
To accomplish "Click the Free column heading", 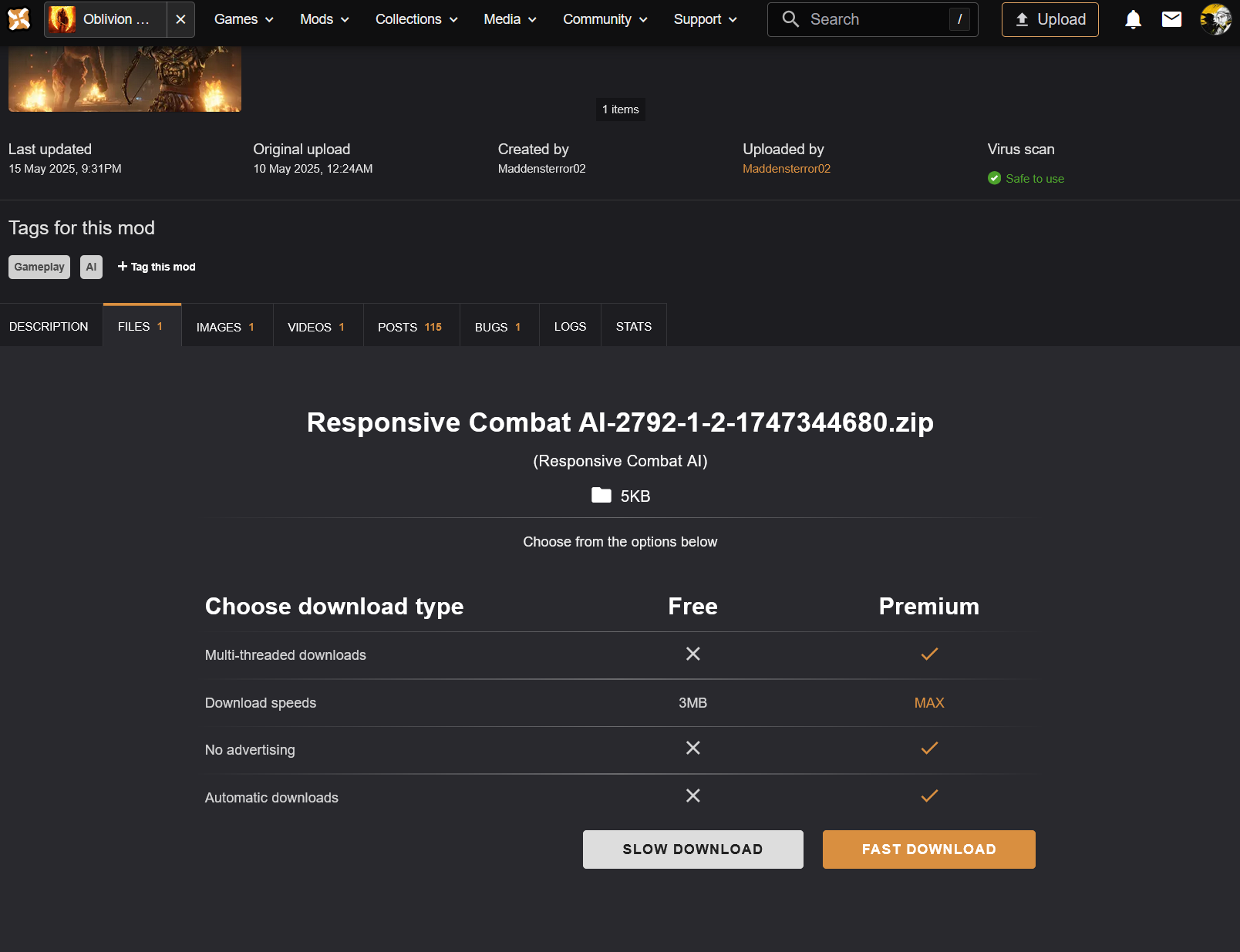I will pos(692,607).
